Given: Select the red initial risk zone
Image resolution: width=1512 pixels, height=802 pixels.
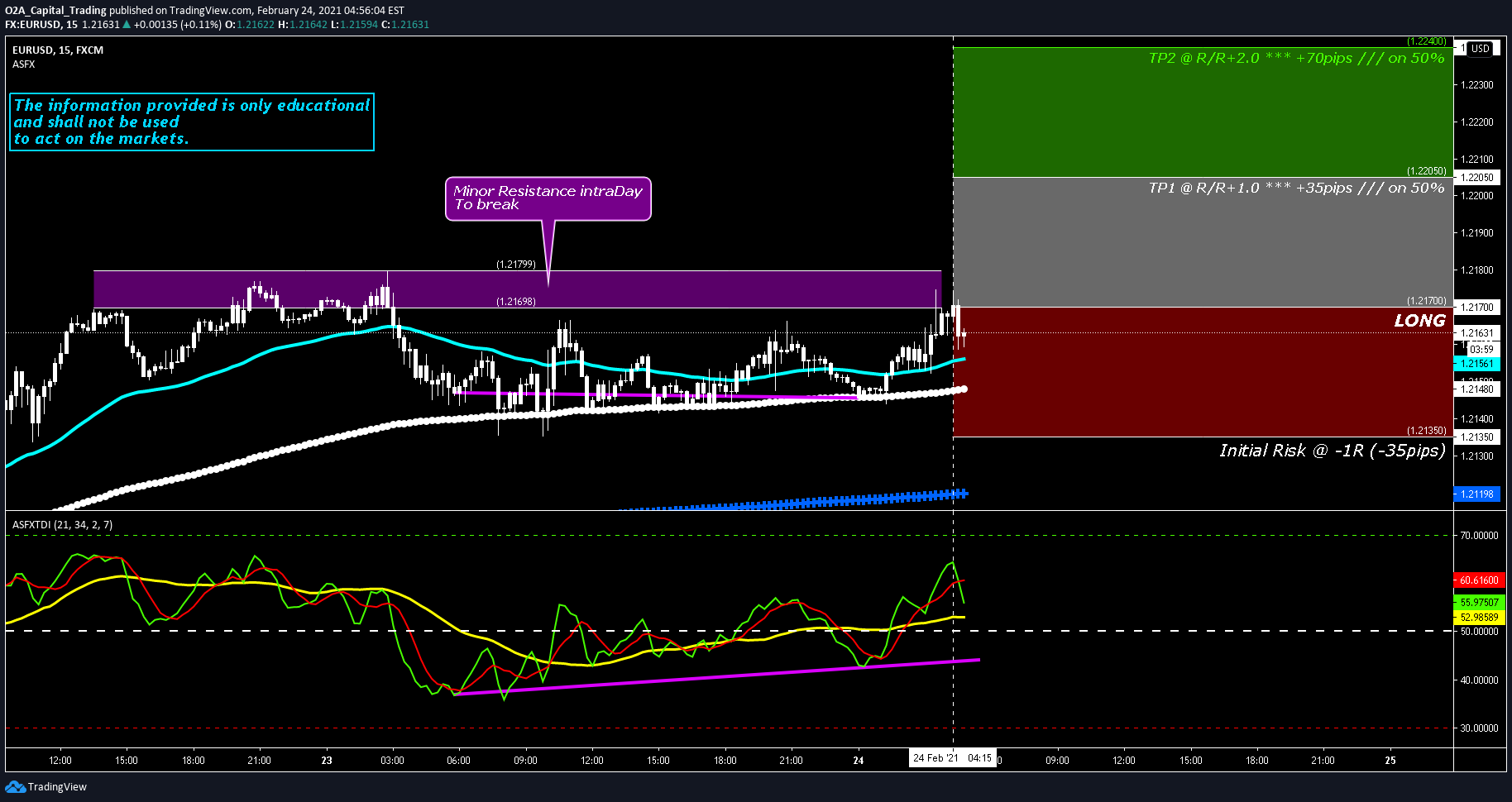Looking at the screenshot, I should (x=1203, y=372).
